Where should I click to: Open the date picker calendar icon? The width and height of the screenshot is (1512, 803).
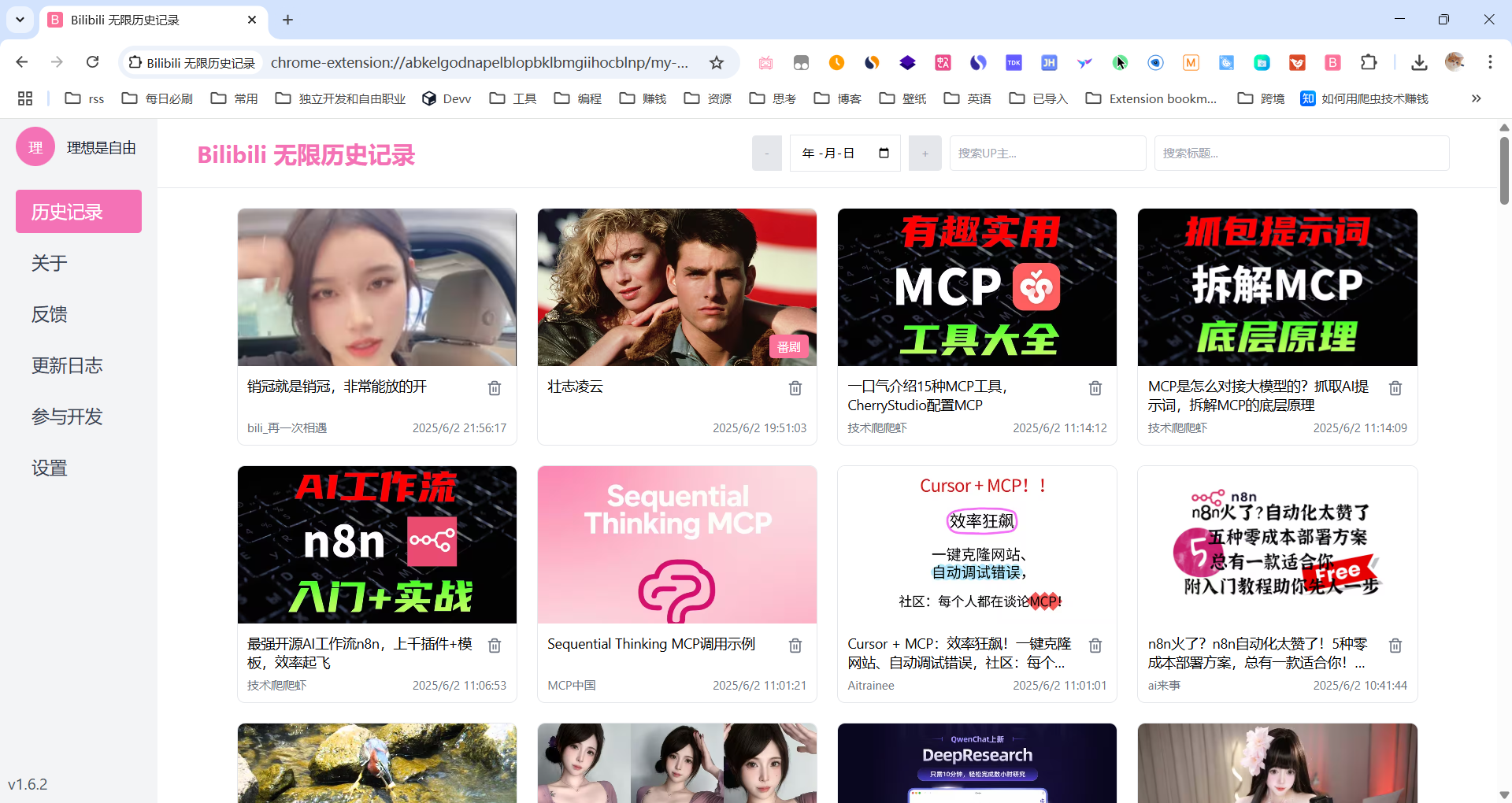(884, 153)
